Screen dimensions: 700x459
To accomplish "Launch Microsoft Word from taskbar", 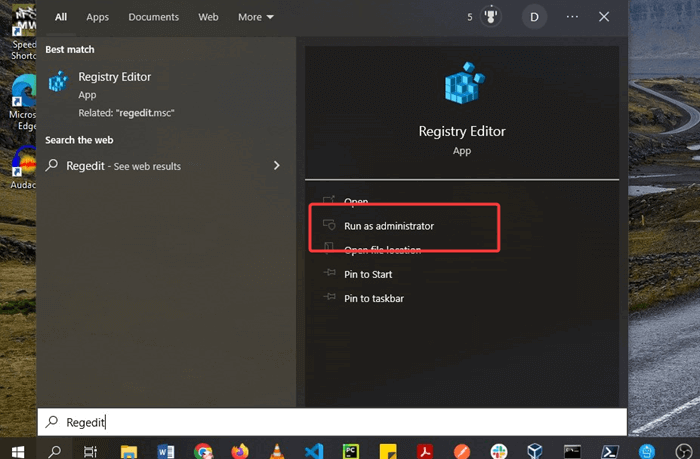I will tap(165, 451).
